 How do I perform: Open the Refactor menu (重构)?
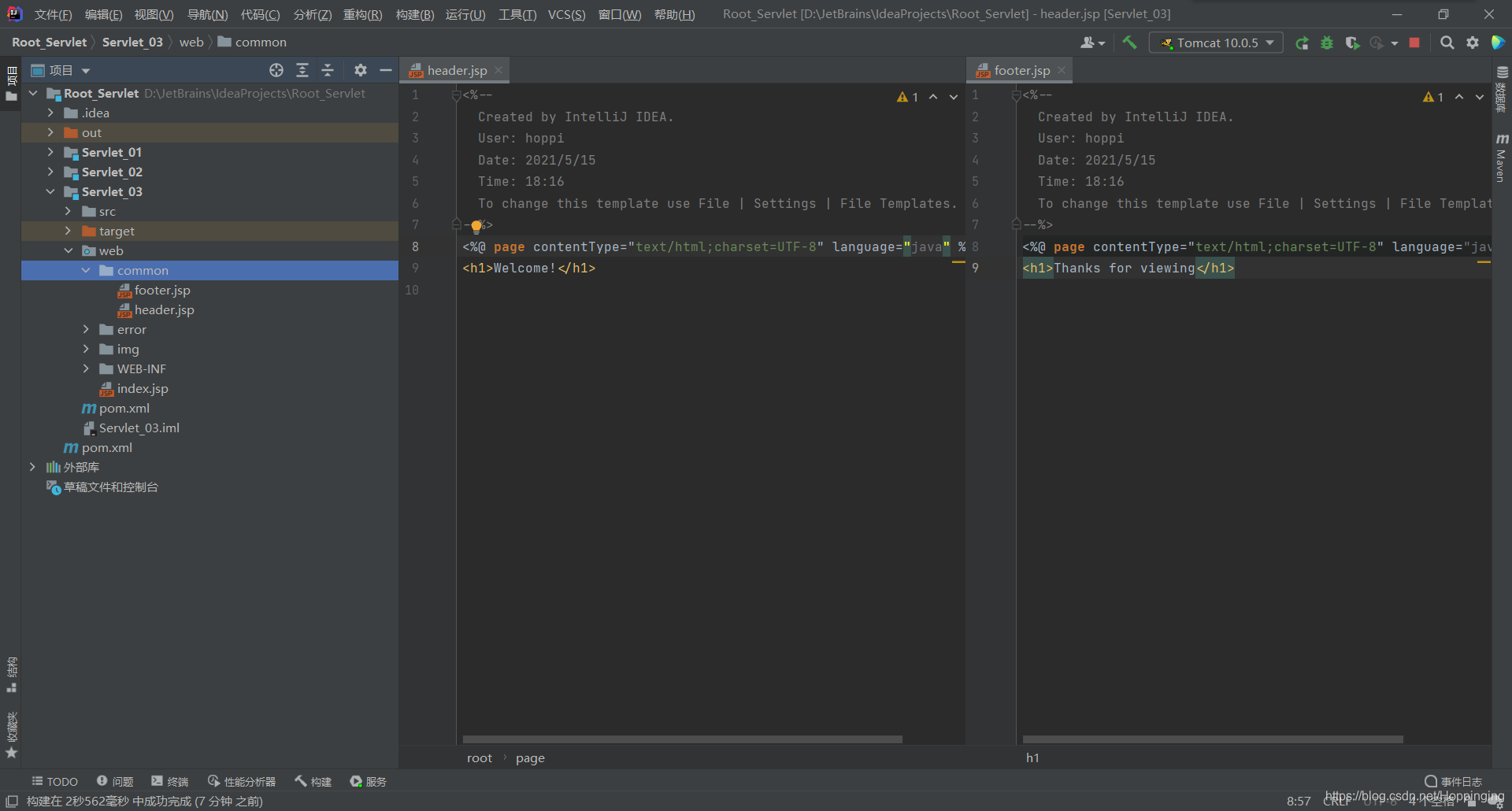(362, 14)
